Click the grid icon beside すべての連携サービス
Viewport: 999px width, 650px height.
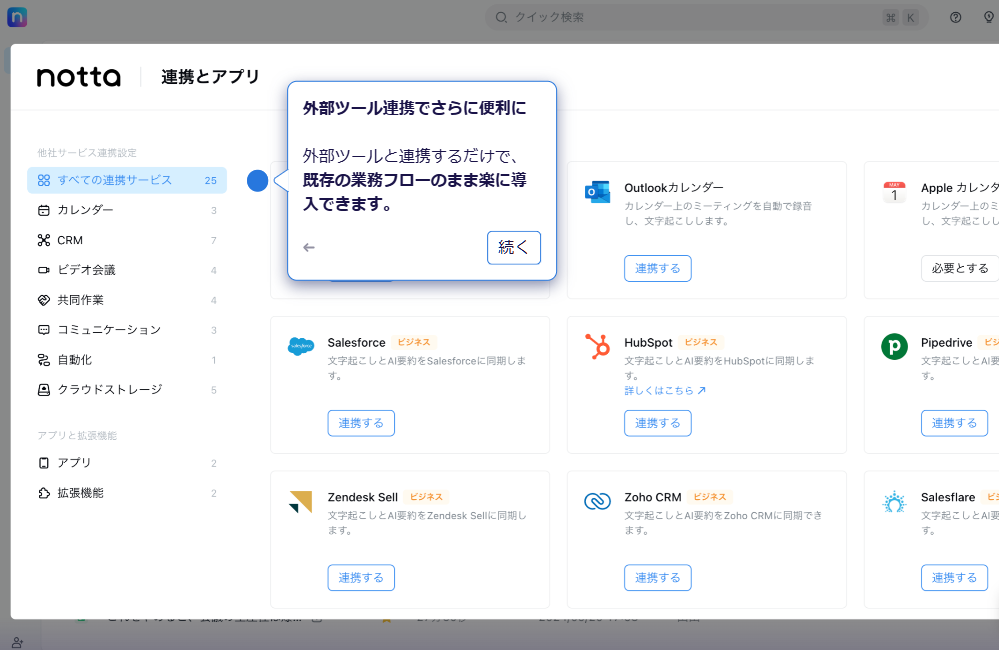(x=43, y=180)
